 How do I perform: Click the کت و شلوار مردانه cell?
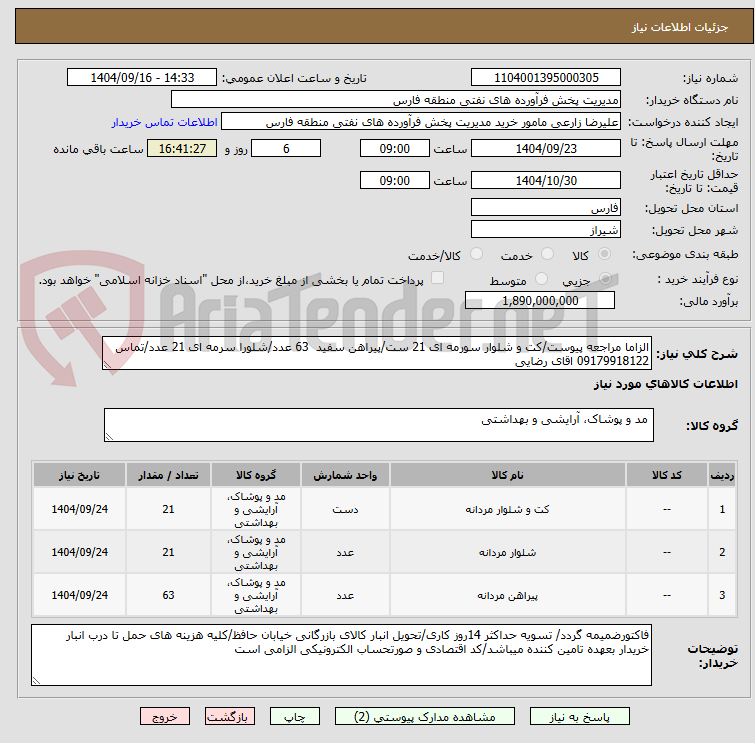click(x=508, y=509)
